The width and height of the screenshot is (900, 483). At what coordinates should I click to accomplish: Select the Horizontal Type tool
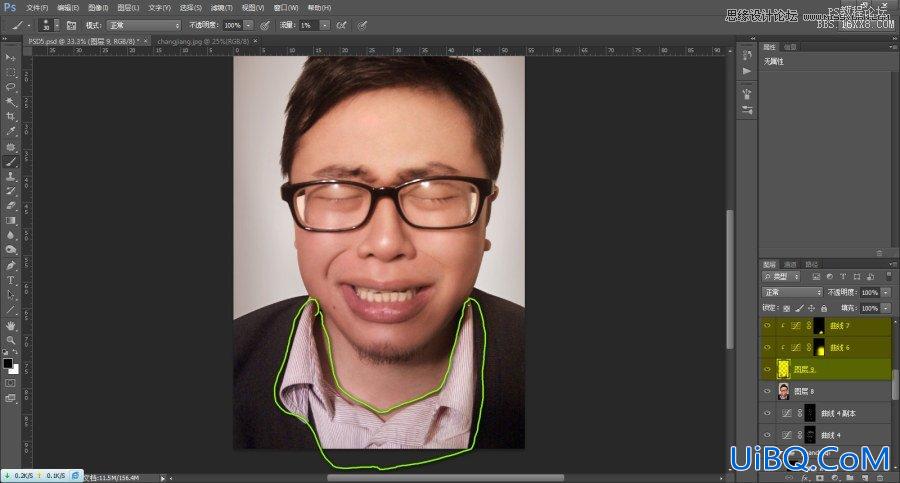click(x=10, y=280)
